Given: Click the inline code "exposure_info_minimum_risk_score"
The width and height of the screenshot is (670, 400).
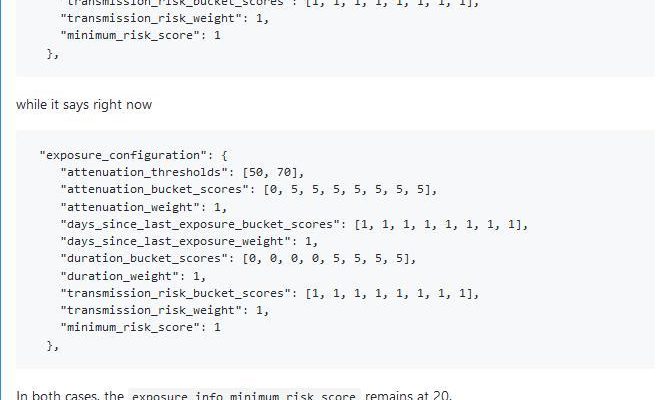Looking at the screenshot, I should click(244, 396).
